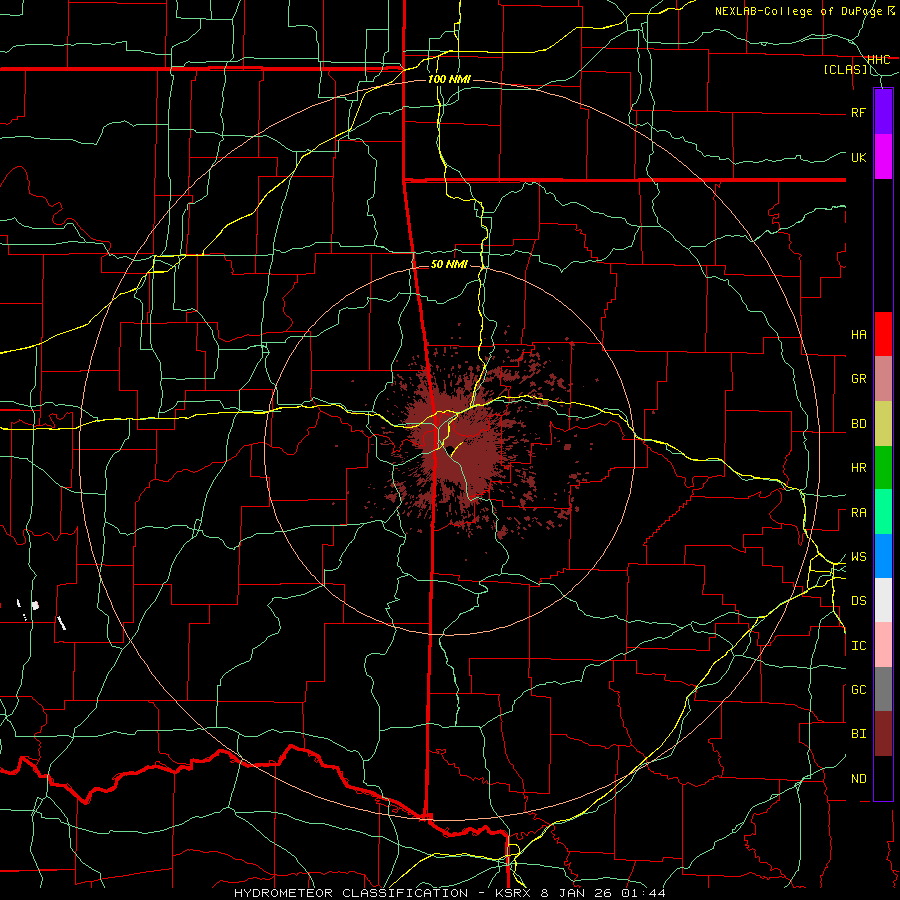
Task: Click the DS legend label
Action: point(858,601)
